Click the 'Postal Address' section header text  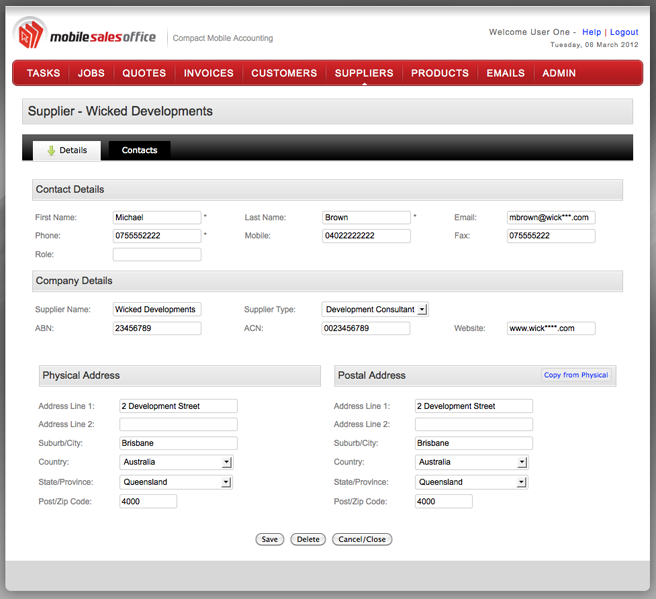(372, 375)
